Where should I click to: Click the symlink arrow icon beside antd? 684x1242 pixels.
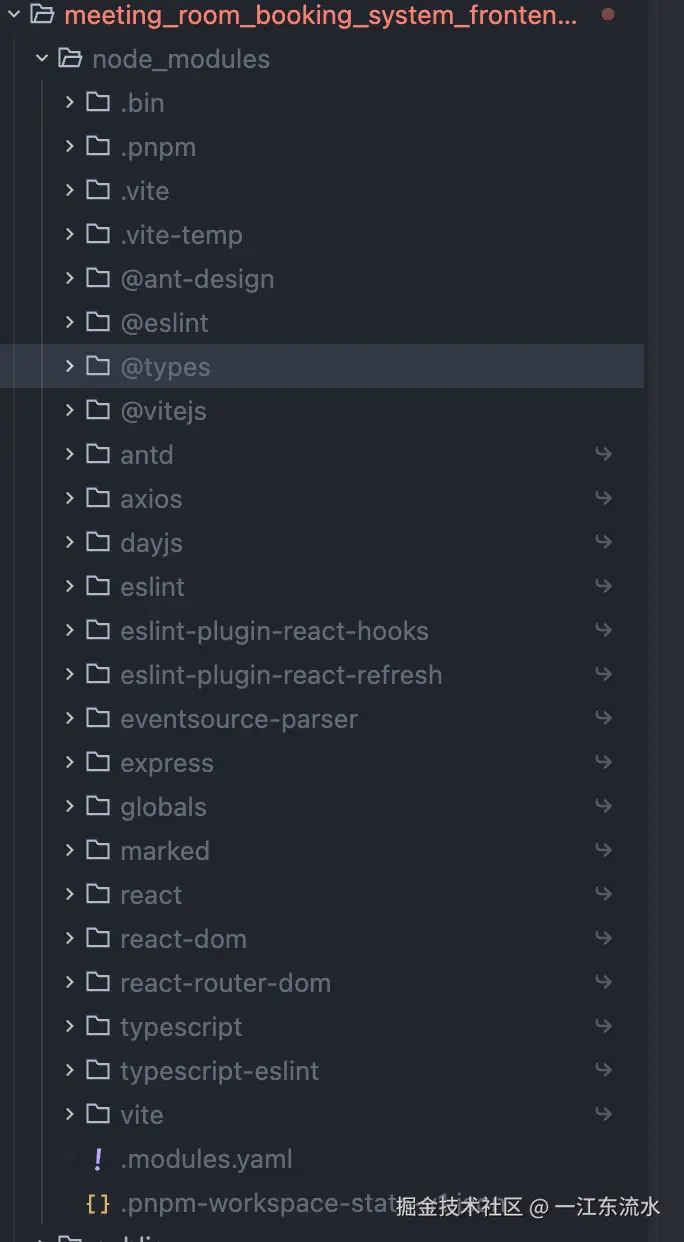click(603, 455)
